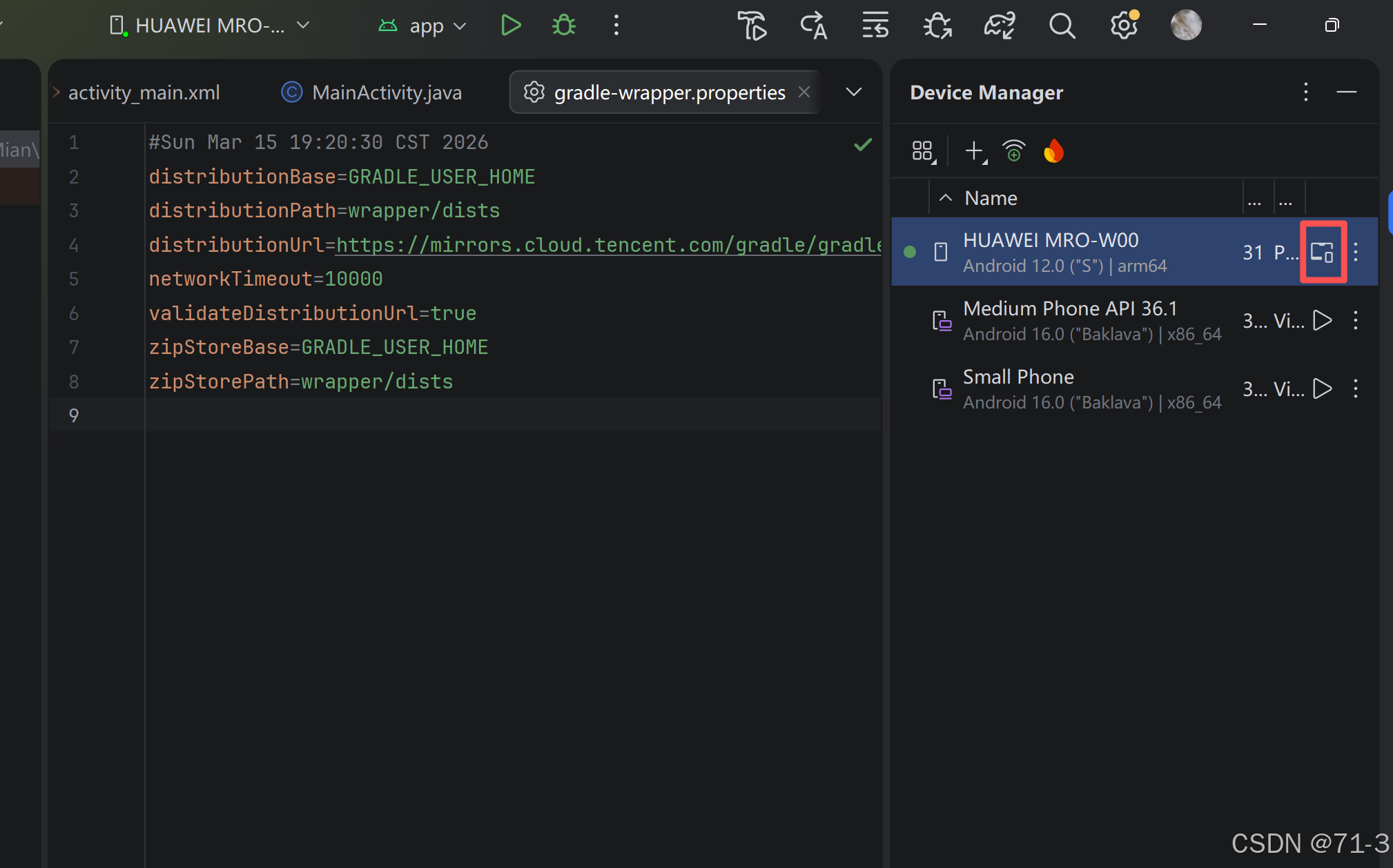
Task: Add a new device with plus icon
Action: (x=974, y=150)
